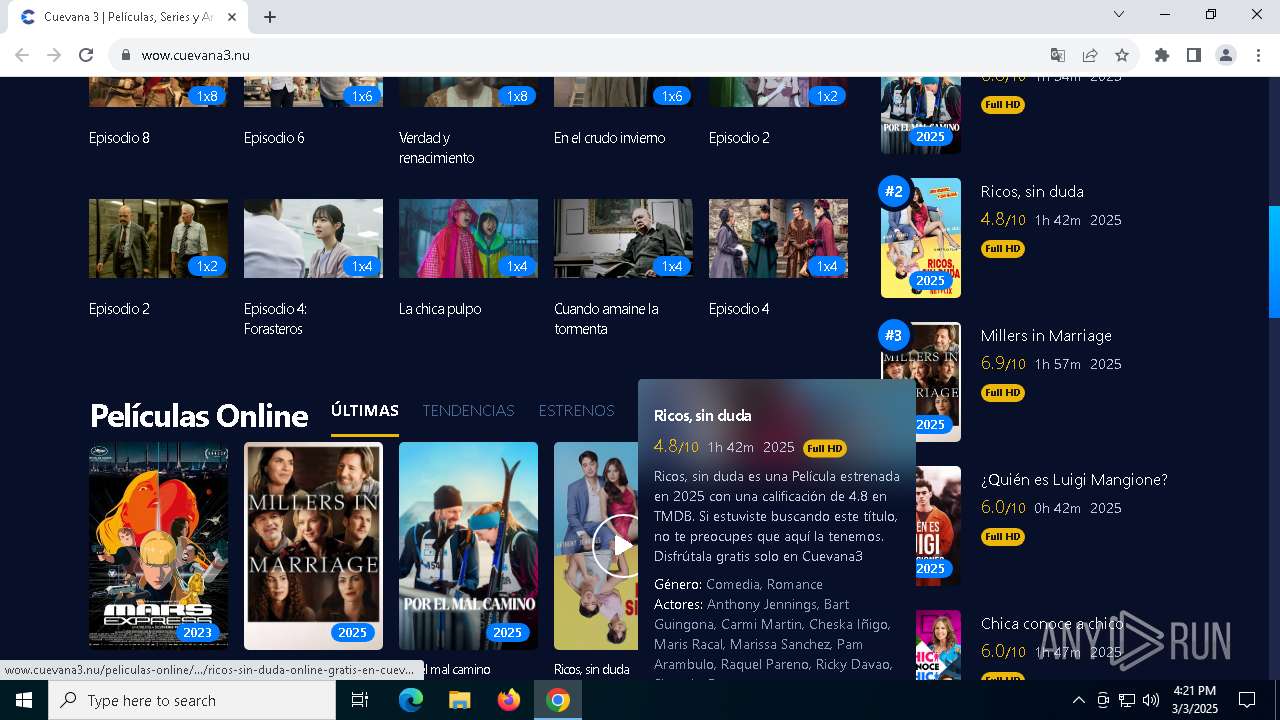Click Ricos, sin duda title in ranking sidebar
This screenshot has width=1280, height=720.
pyautogui.click(x=1032, y=191)
